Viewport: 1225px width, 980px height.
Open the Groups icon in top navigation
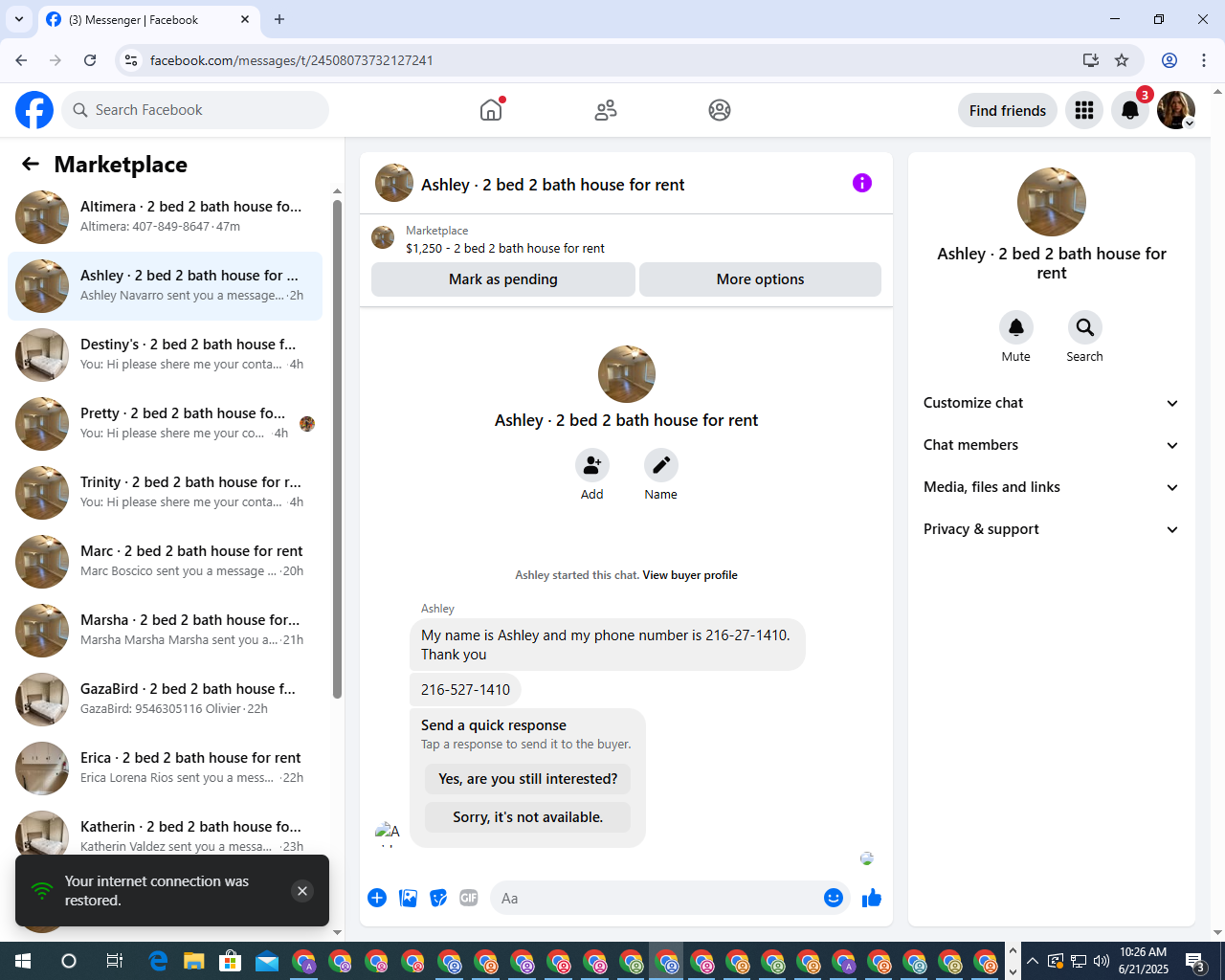tap(720, 110)
